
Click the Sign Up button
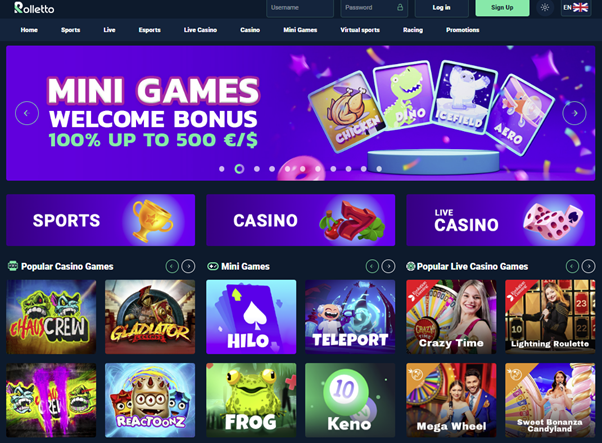pyautogui.click(x=502, y=8)
